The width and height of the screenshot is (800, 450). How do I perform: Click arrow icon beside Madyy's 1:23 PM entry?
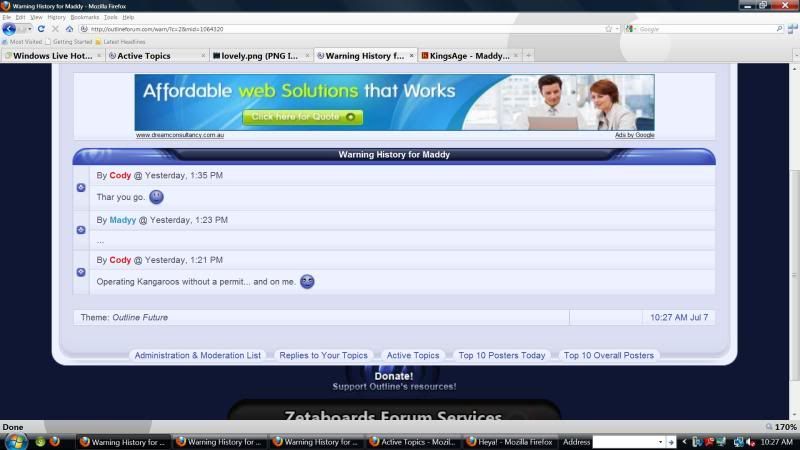tap(81, 230)
